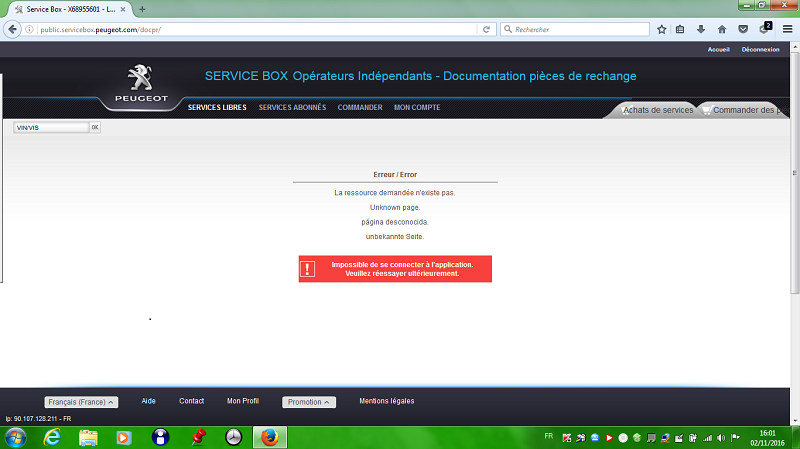Open the Pocket icon in toolbar
Image resolution: width=800 pixels, height=449 pixels.
pyautogui.click(x=743, y=30)
